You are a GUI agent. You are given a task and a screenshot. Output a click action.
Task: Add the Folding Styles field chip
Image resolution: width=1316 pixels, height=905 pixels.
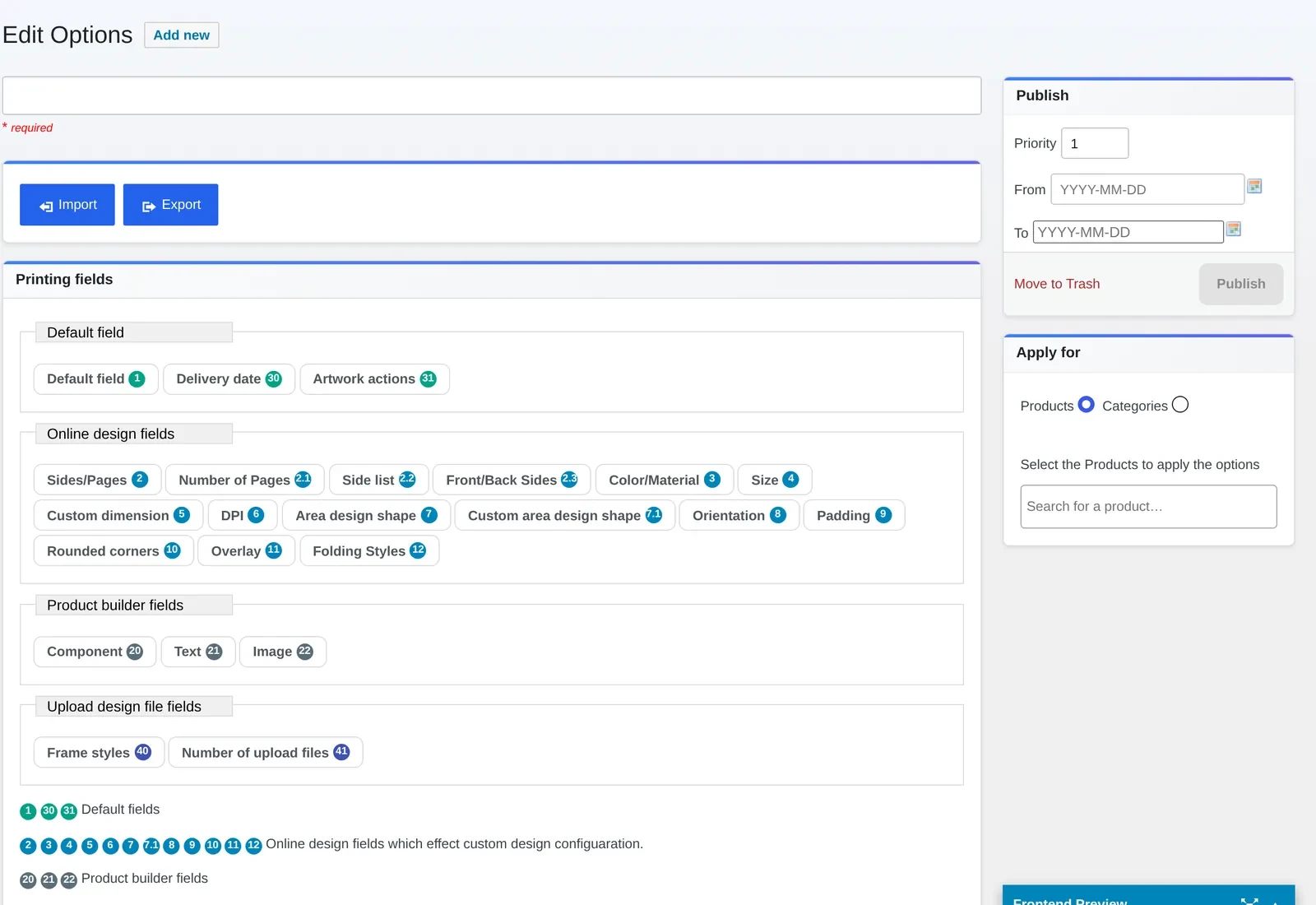coord(369,550)
